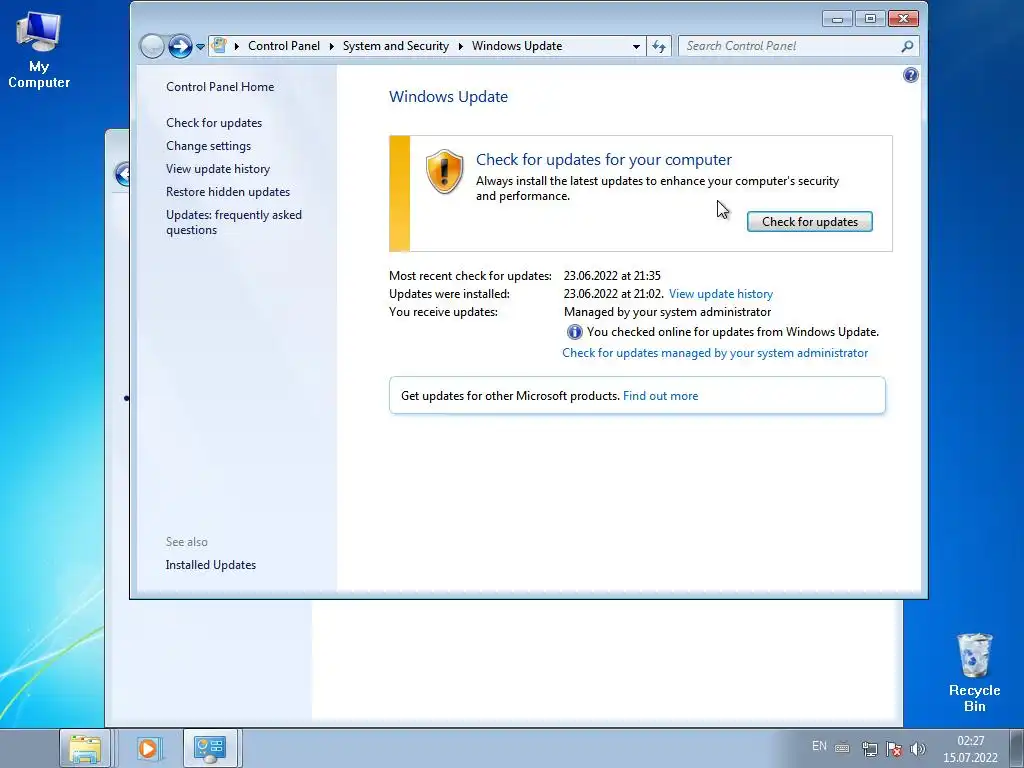
Task: Open Updates: frequently asked questions
Action: pyautogui.click(x=234, y=222)
